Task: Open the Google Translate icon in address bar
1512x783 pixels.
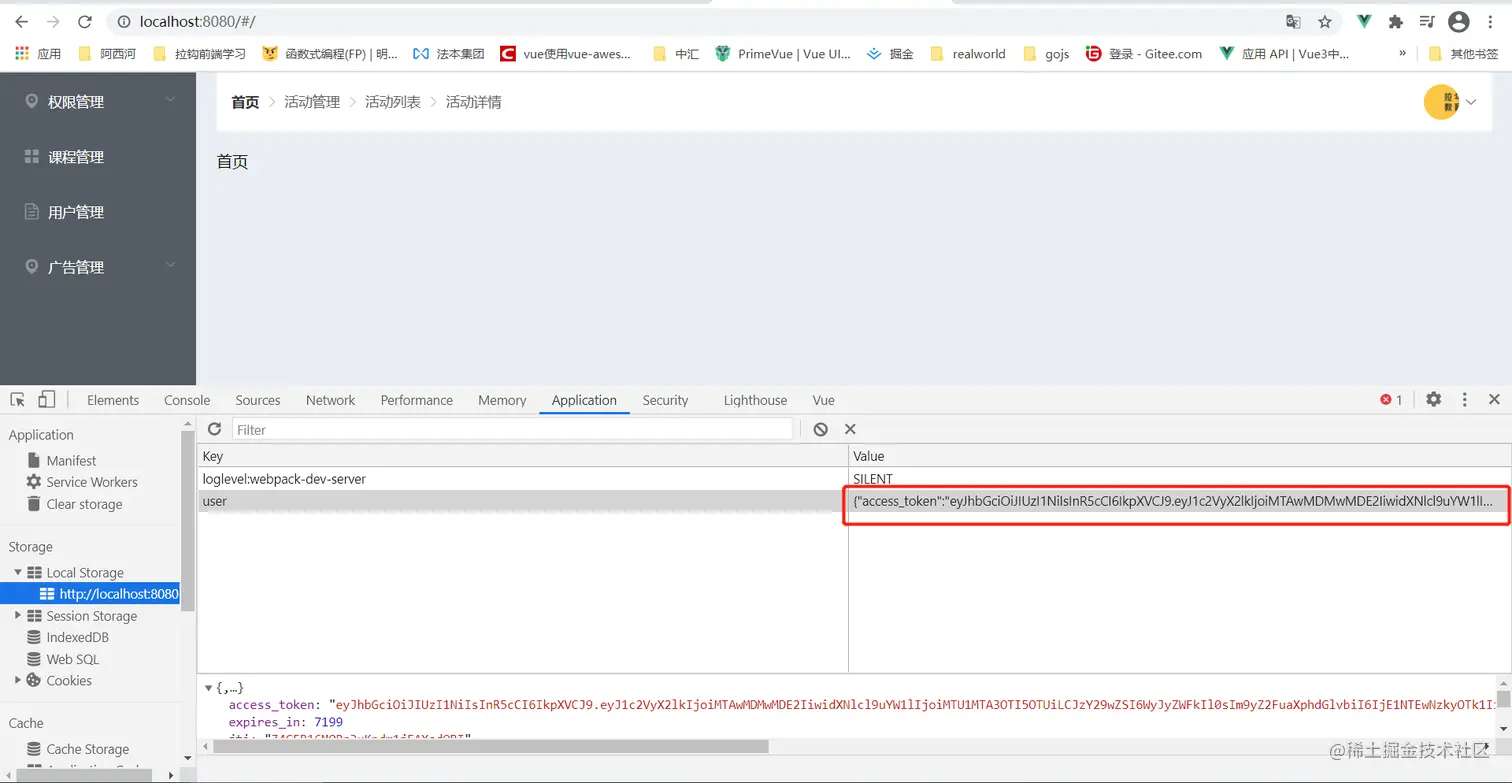Action: pyautogui.click(x=1293, y=21)
